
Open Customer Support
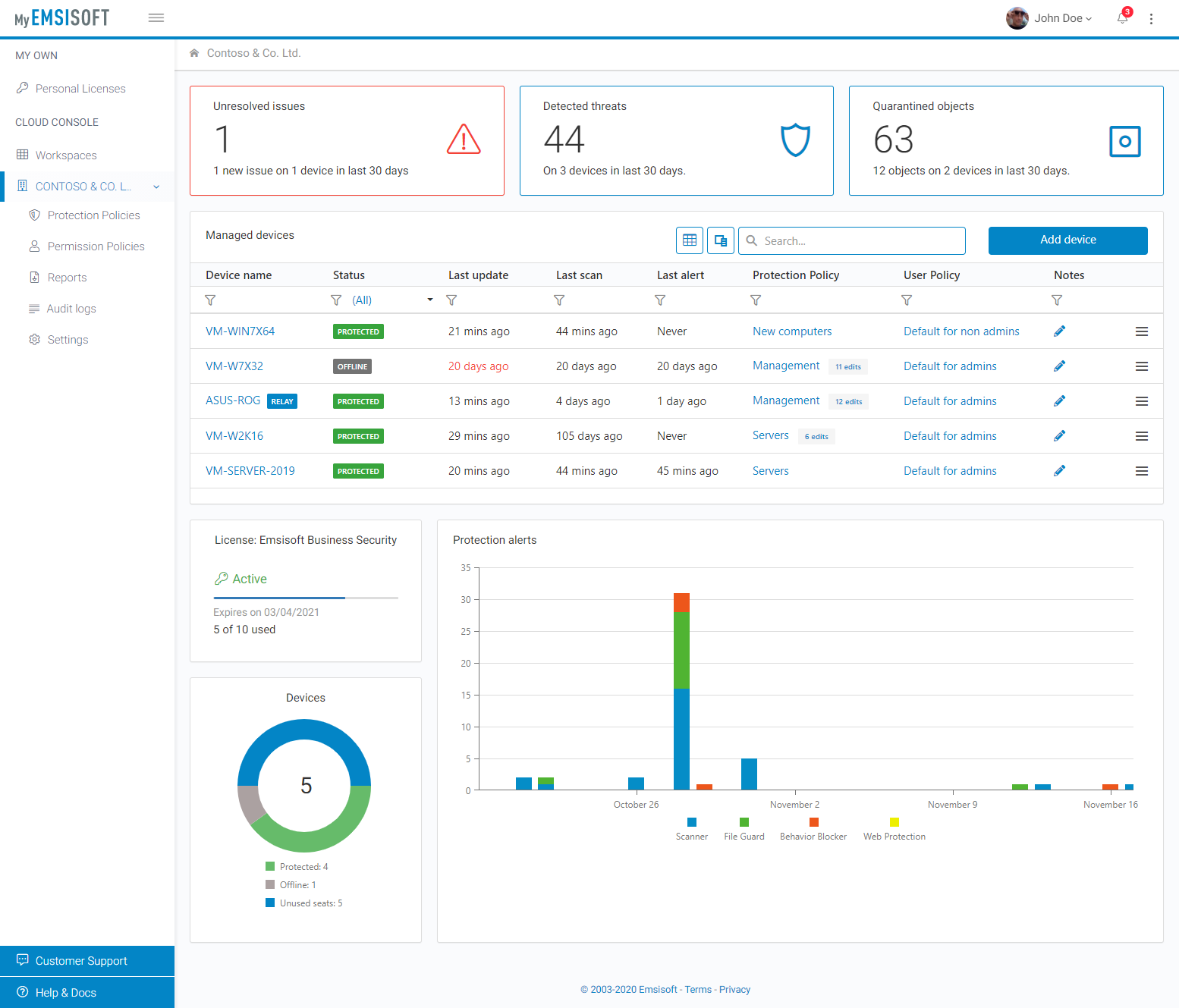pos(87,961)
